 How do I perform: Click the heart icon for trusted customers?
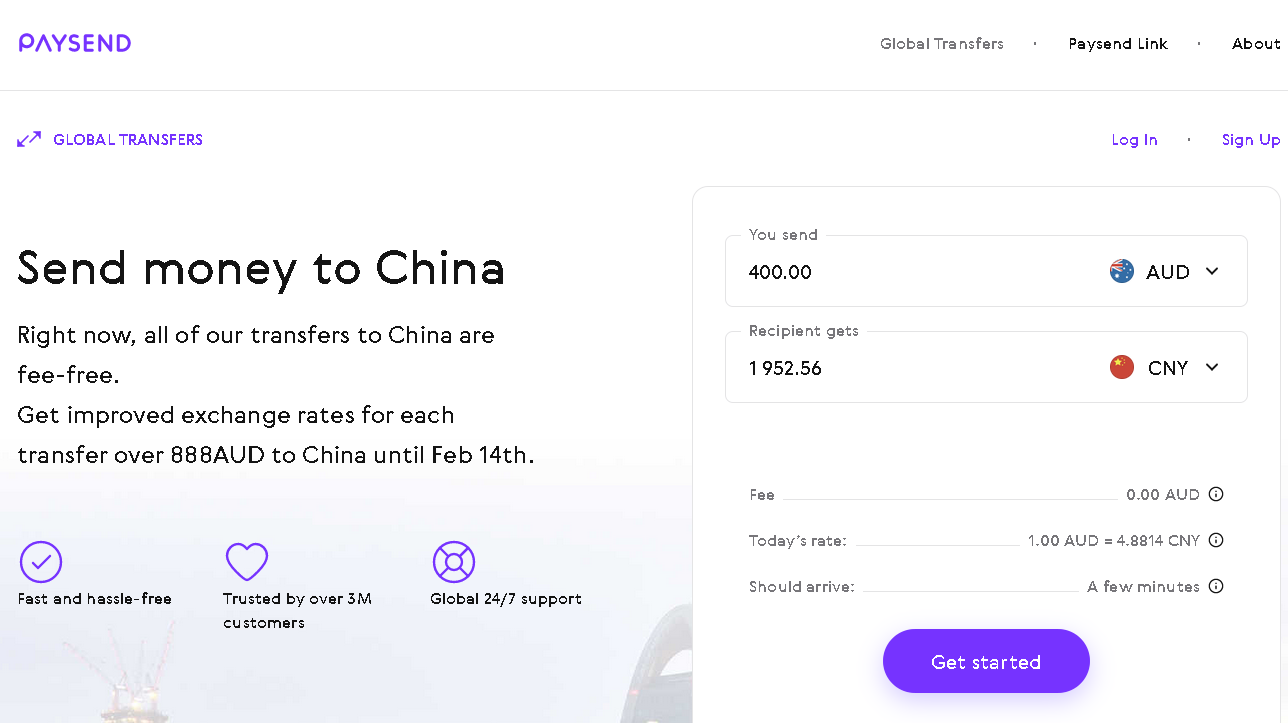(247, 562)
